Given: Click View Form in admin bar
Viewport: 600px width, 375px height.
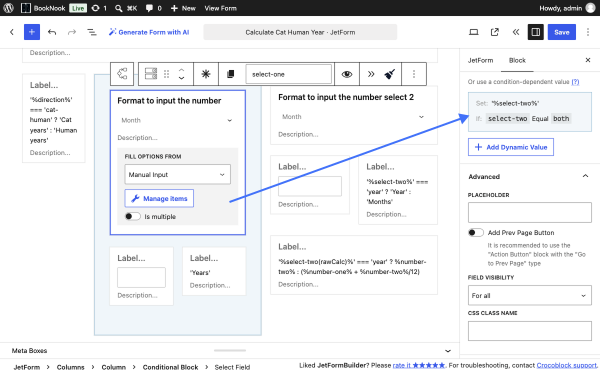Looking at the screenshot, I should pyautogui.click(x=220, y=8).
